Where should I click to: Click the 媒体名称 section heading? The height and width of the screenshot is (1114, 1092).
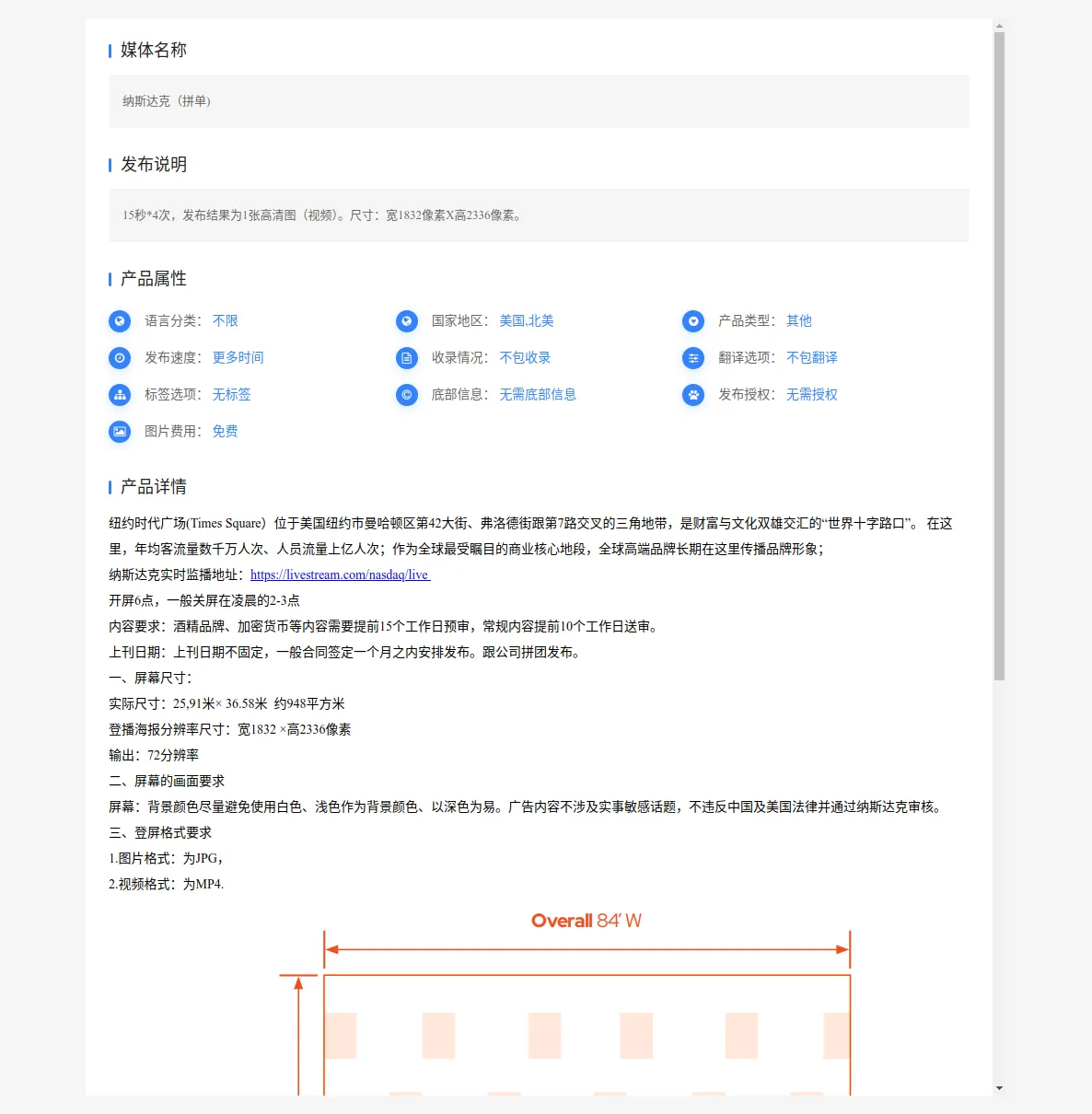point(154,50)
